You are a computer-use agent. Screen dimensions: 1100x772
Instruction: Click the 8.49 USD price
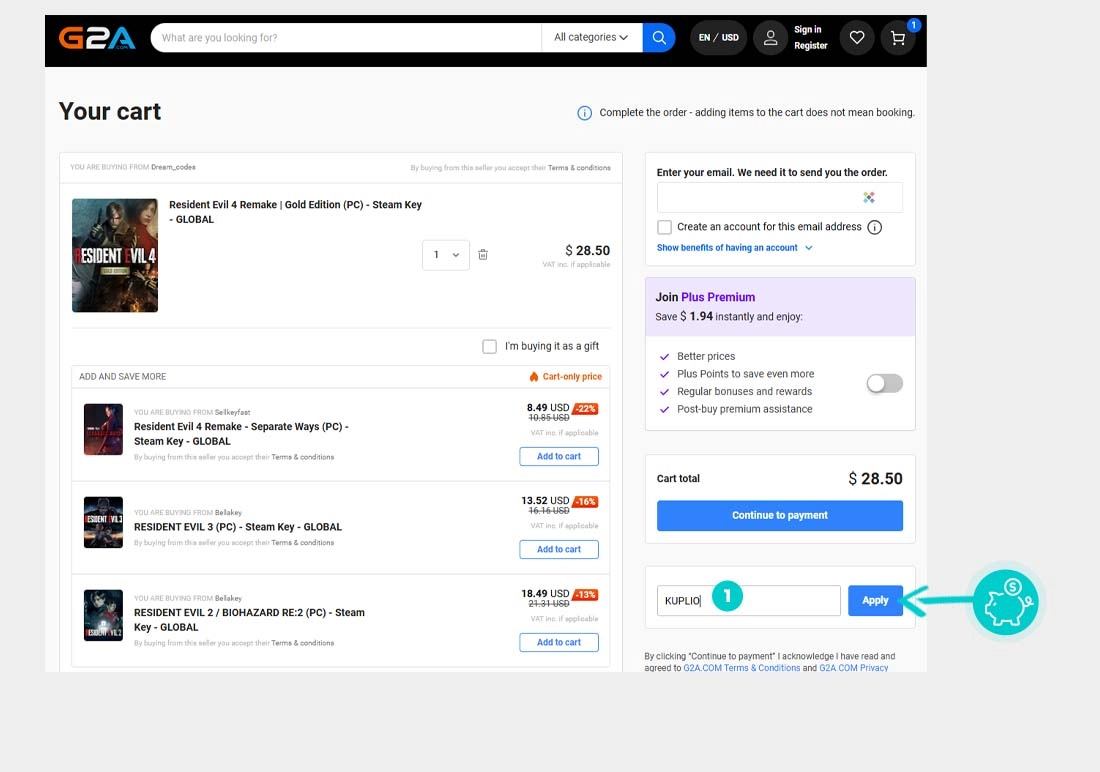tap(548, 408)
